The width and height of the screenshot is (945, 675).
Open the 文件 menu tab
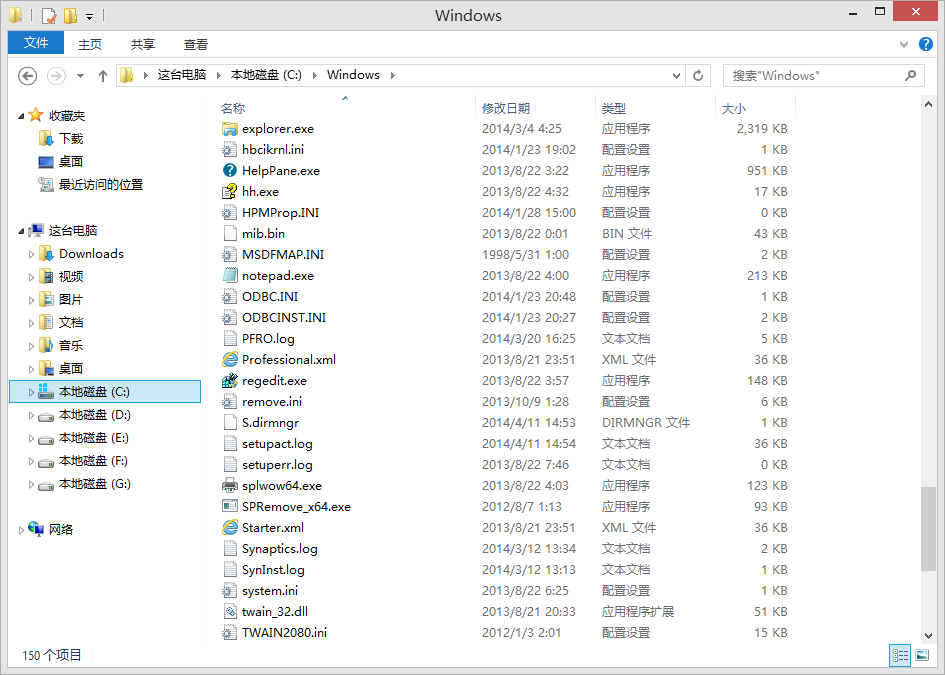36,43
